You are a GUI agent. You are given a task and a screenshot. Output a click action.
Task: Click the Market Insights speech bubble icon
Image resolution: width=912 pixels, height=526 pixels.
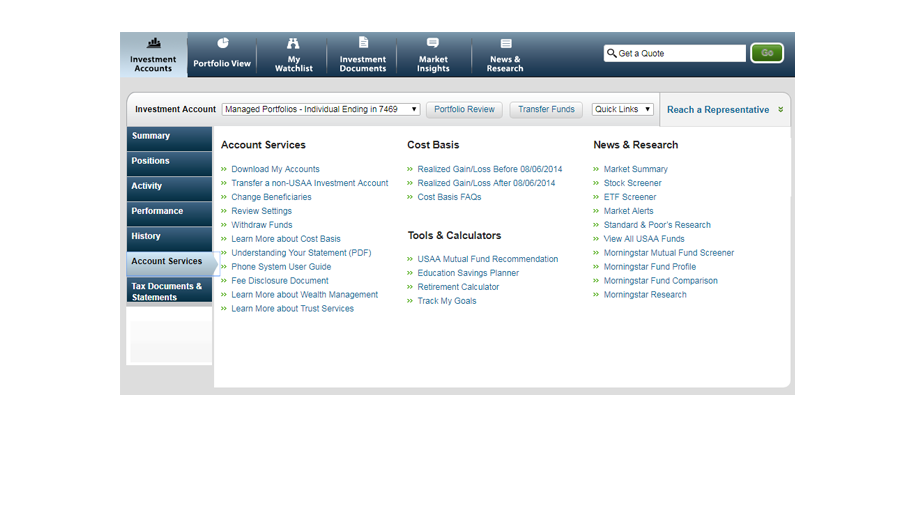433,43
